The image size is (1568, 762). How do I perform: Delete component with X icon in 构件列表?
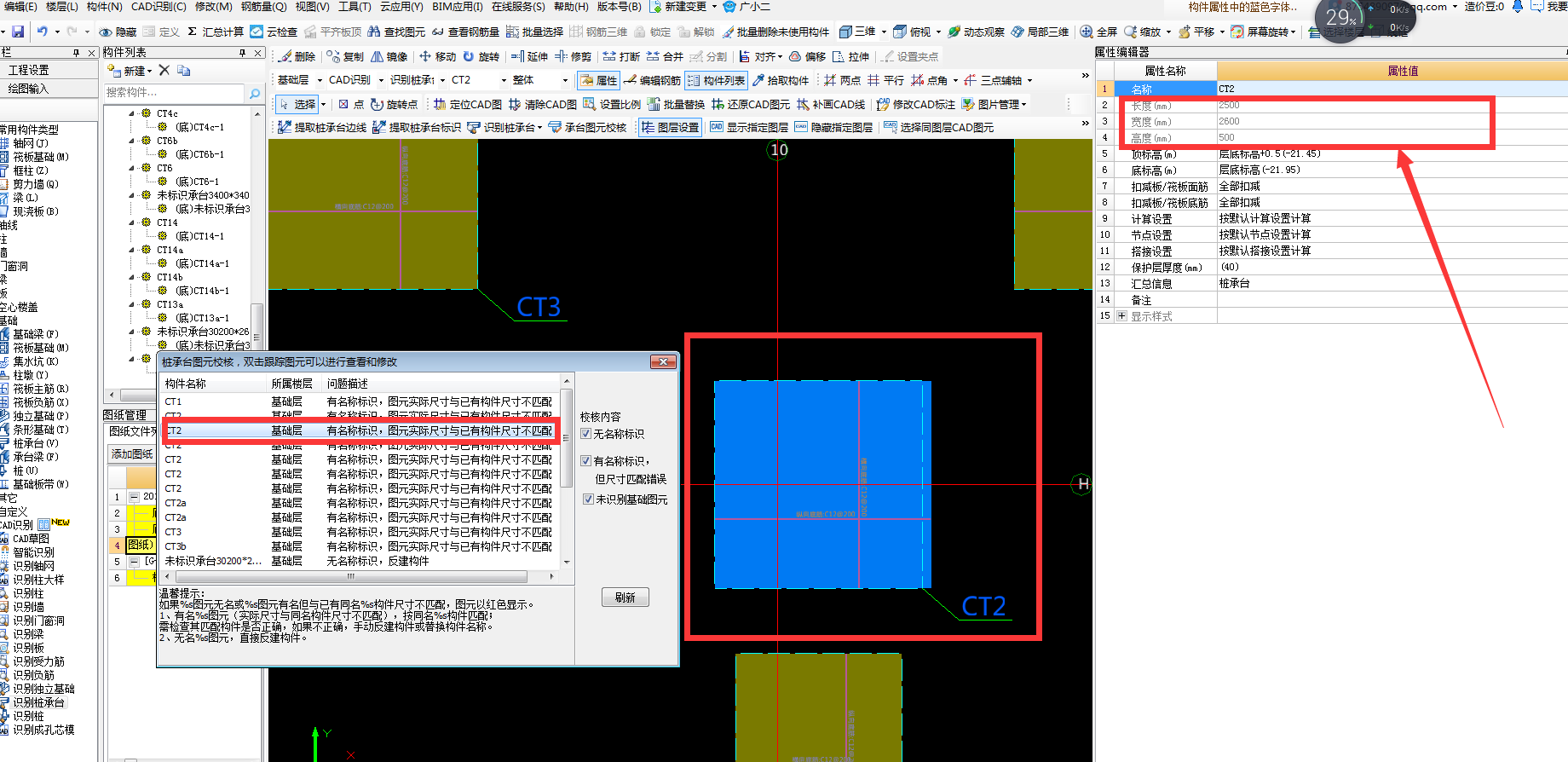(x=164, y=70)
